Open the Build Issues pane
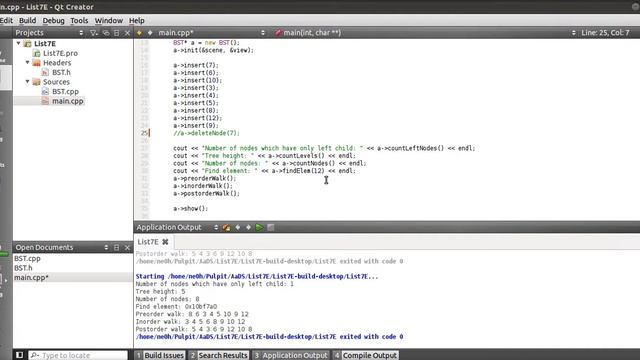640x360 pixels. click(x=160, y=355)
